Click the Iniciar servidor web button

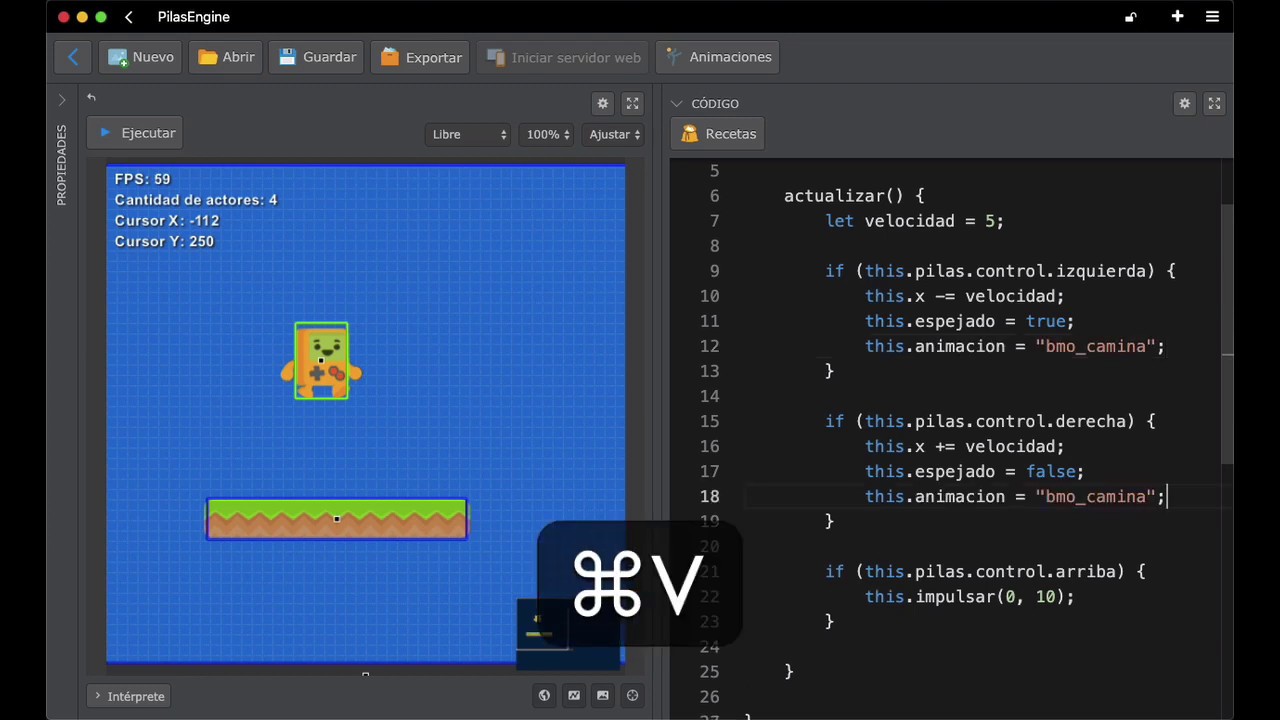coord(564,57)
